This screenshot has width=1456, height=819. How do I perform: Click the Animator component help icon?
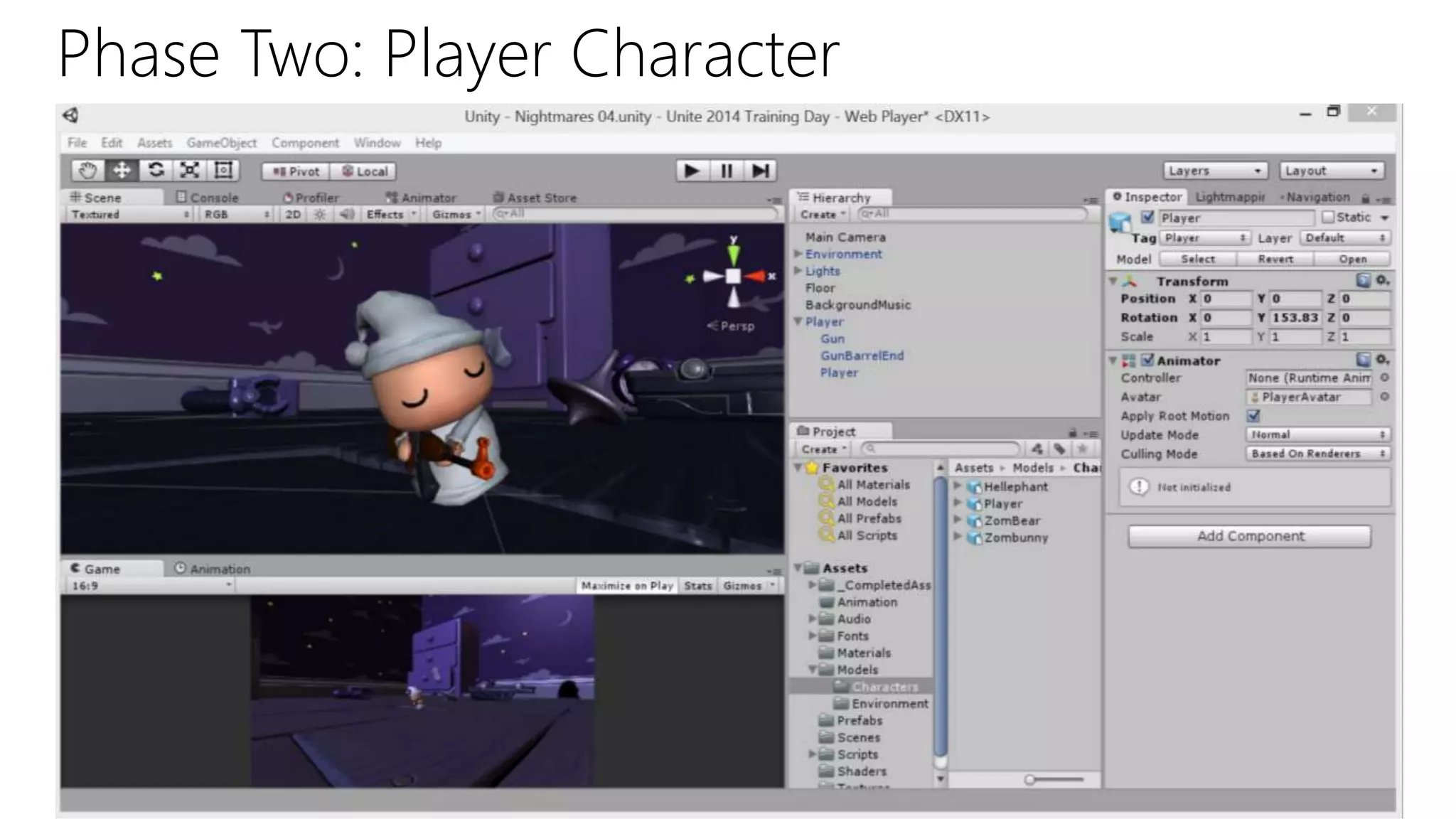[1363, 360]
